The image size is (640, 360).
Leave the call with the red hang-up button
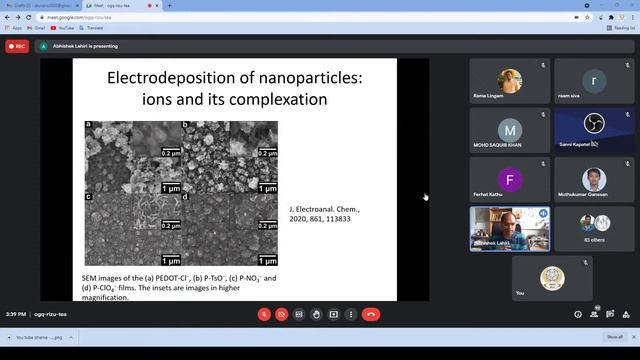point(371,314)
